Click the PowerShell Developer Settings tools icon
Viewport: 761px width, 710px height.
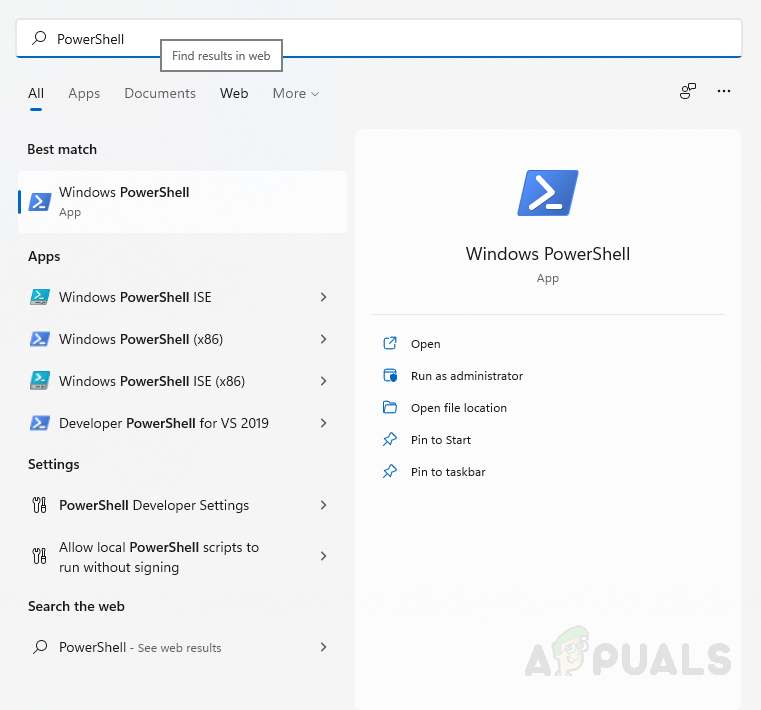(x=39, y=505)
